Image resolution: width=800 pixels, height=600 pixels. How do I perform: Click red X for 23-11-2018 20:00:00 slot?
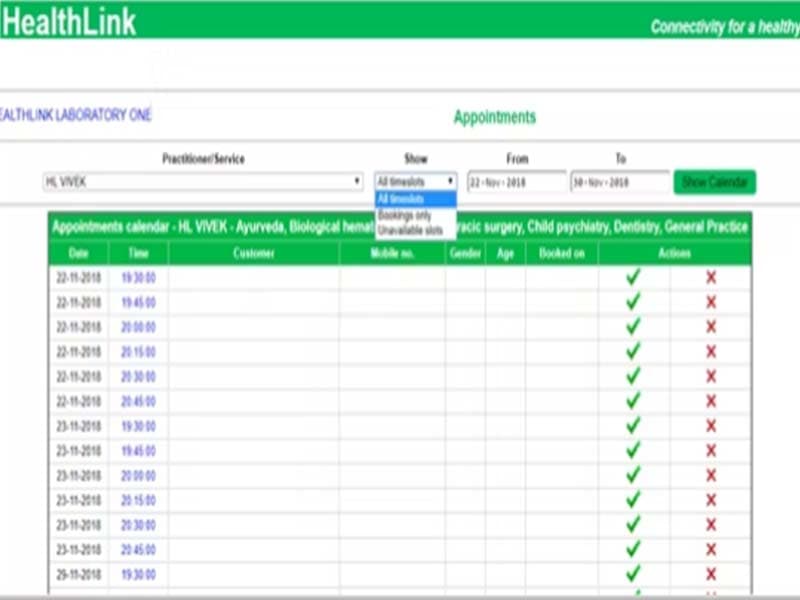(711, 475)
